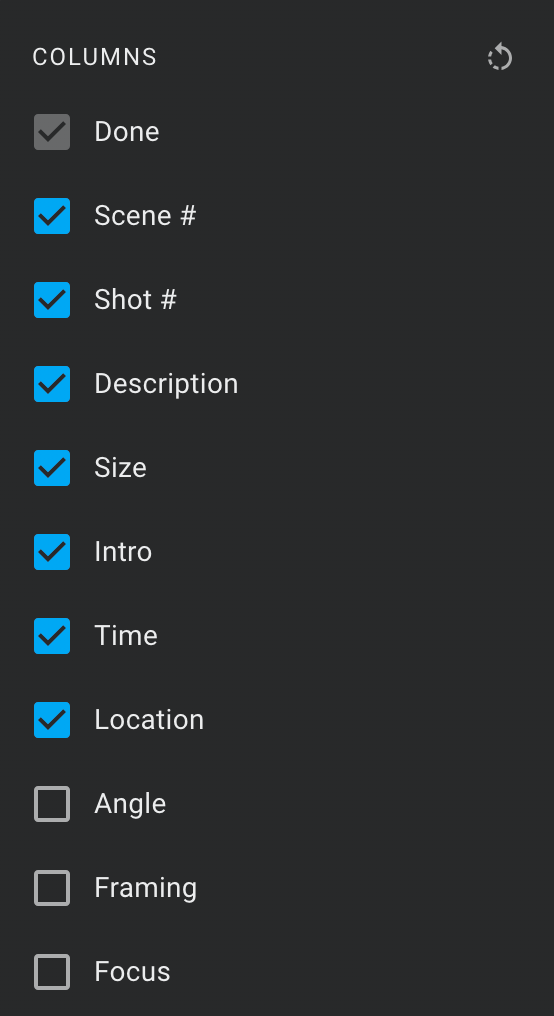Disable the Location column checkbox
The width and height of the screenshot is (554, 1016).
(52, 720)
